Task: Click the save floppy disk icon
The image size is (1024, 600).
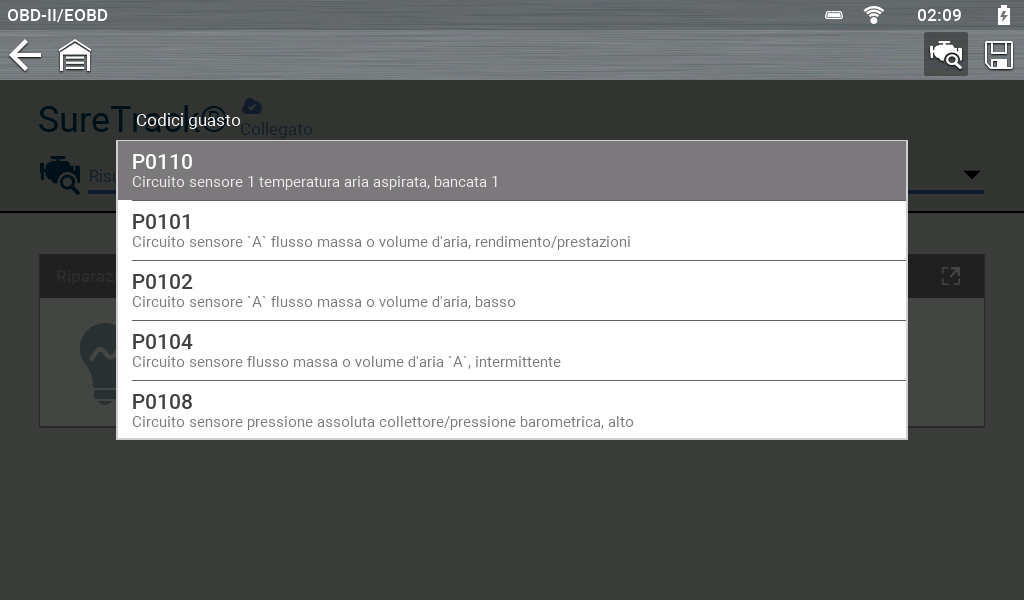Action: pos(999,55)
